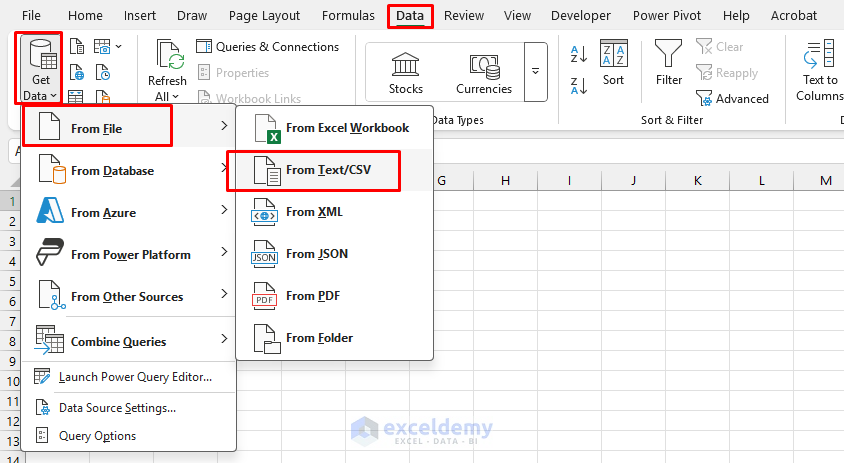
Task: Click the From Power Platform chevron arrow
Action: pyautogui.click(x=224, y=252)
